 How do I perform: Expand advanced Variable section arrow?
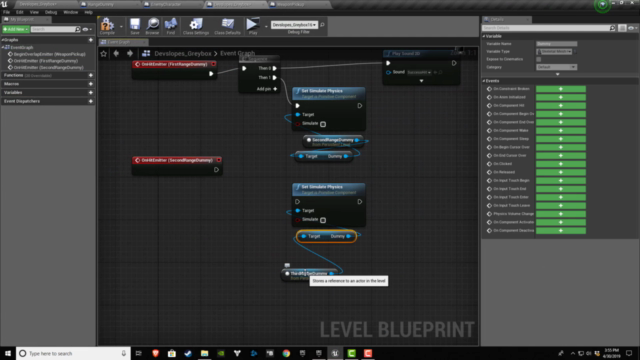point(558,74)
